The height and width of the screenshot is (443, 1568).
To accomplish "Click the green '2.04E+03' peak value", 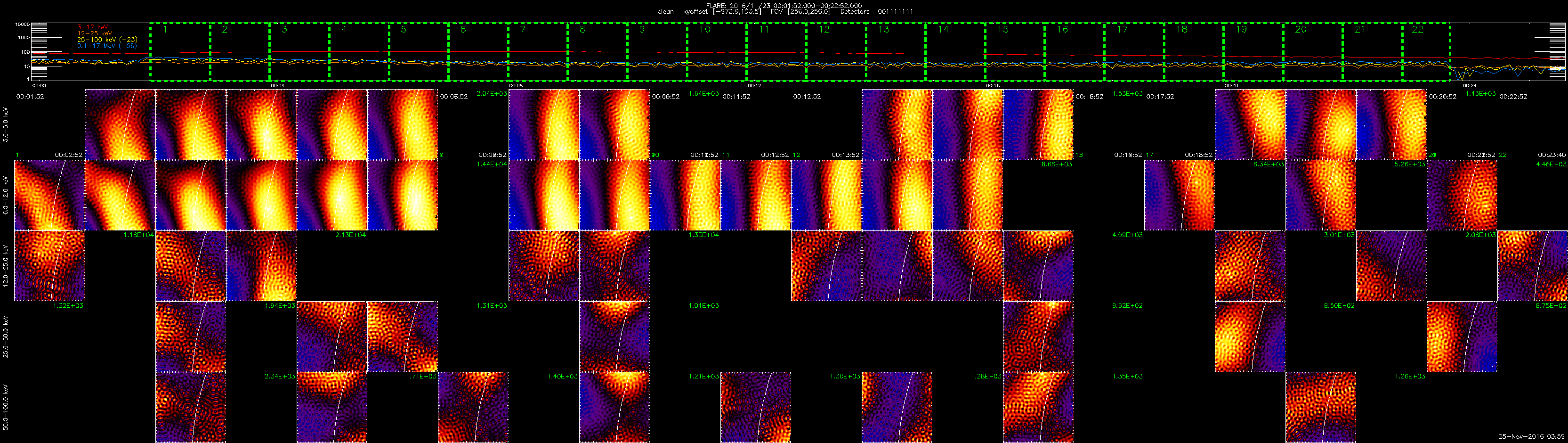I will coord(492,93).
